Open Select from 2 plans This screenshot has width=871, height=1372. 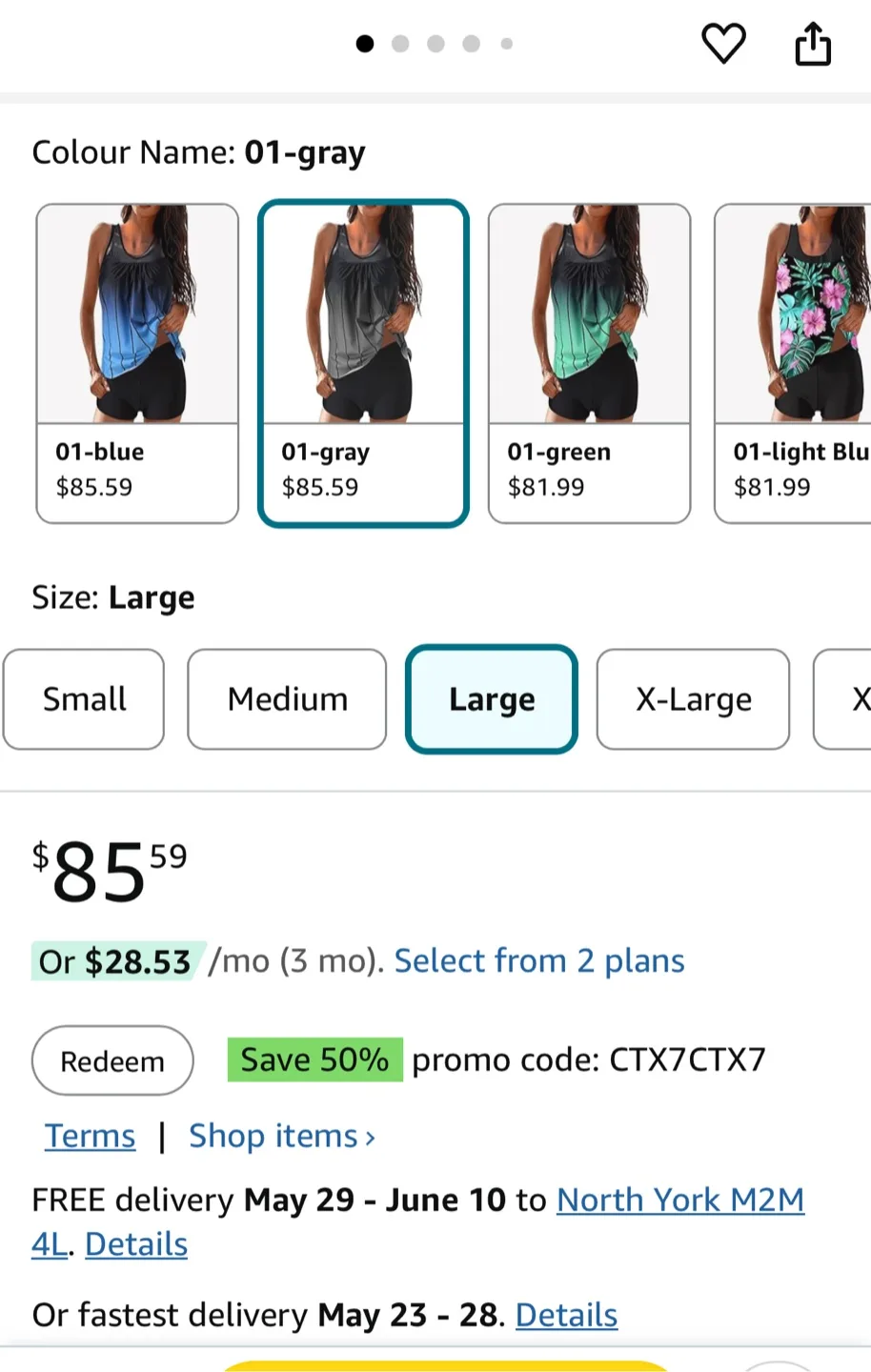tap(539, 960)
